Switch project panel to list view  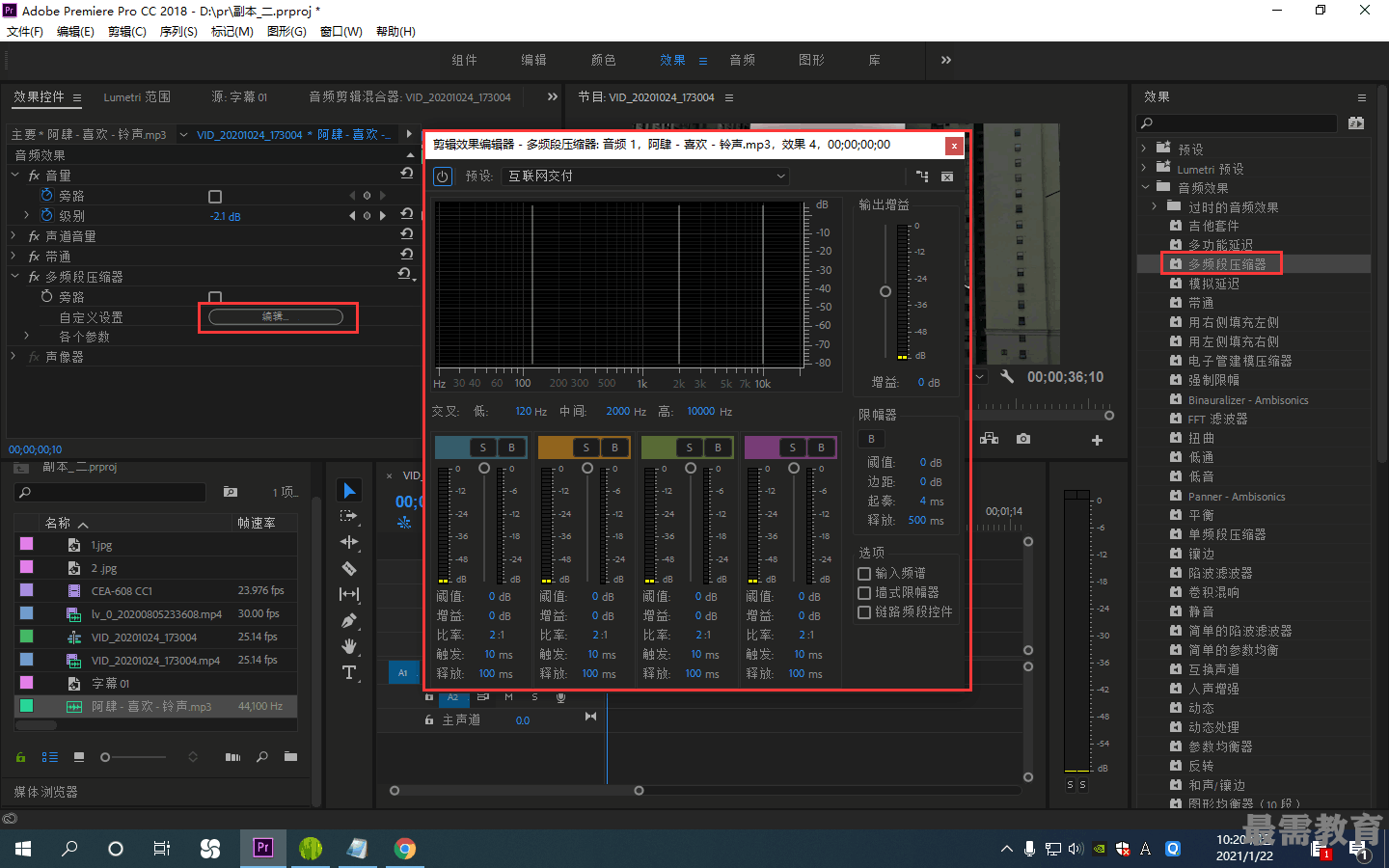pyautogui.click(x=50, y=757)
